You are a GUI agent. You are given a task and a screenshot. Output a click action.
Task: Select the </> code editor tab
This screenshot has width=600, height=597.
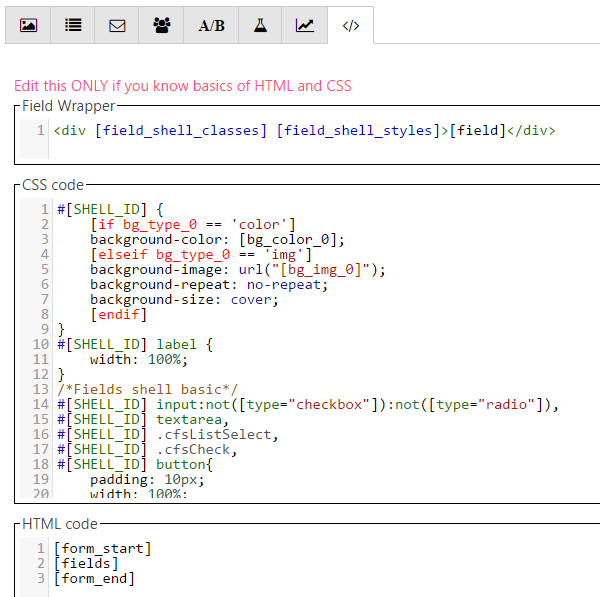click(x=351, y=25)
